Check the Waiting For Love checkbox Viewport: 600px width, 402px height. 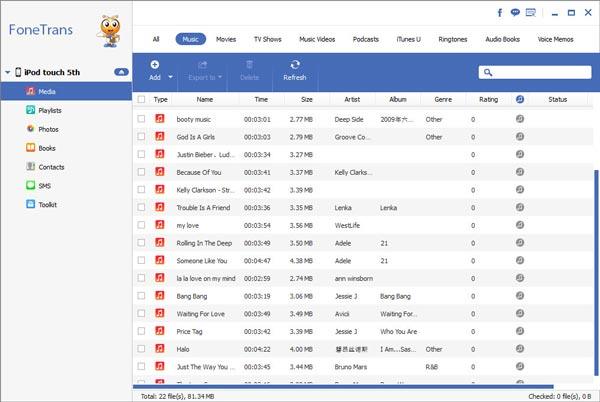tap(142, 314)
